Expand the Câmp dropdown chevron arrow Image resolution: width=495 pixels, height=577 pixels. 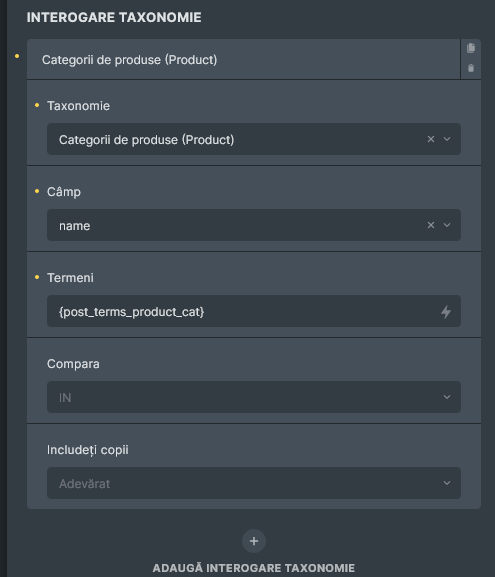pyautogui.click(x=447, y=225)
